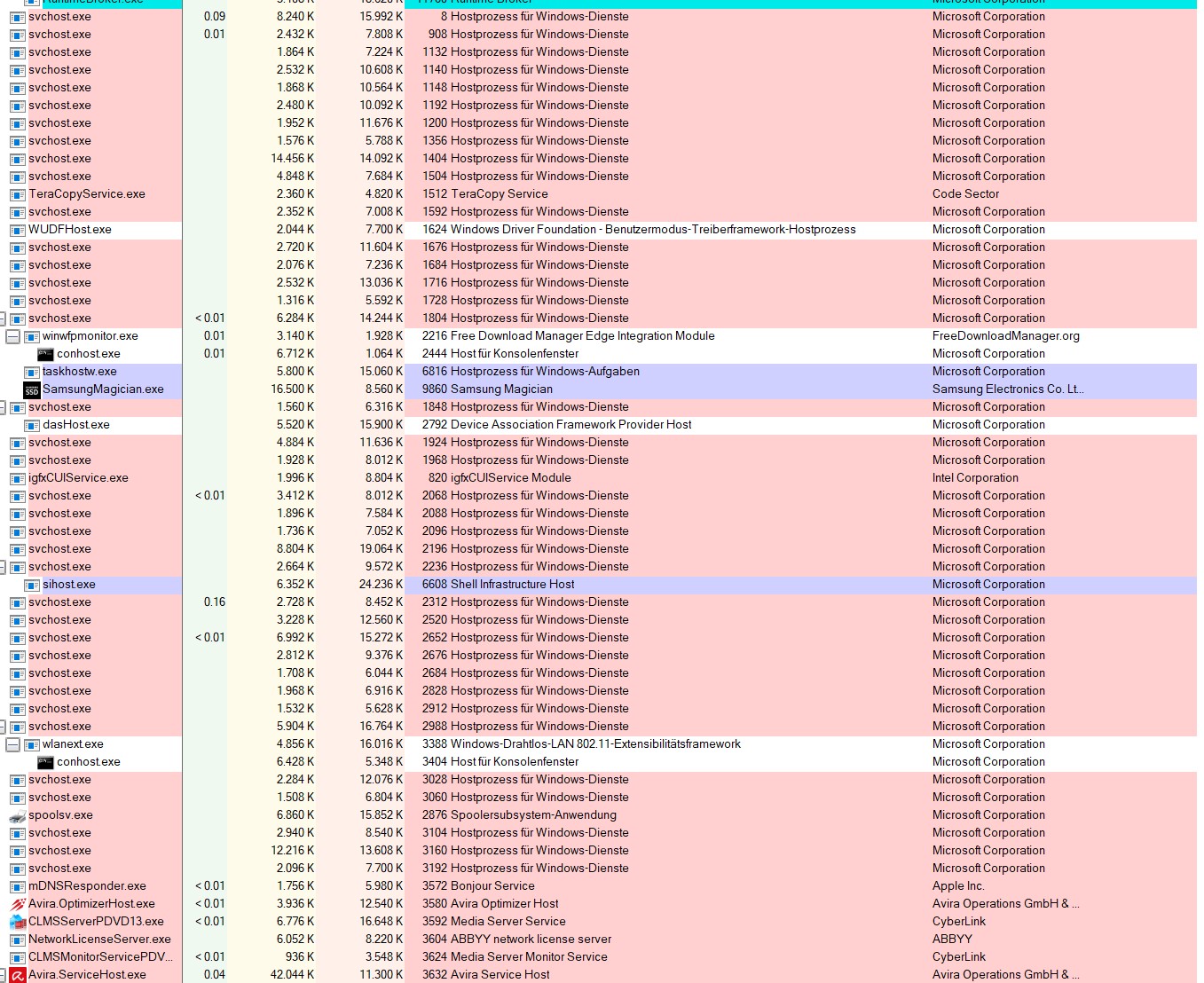Click the WUDFHost.exe process icon
This screenshot has width=1204, height=983.
[17, 230]
